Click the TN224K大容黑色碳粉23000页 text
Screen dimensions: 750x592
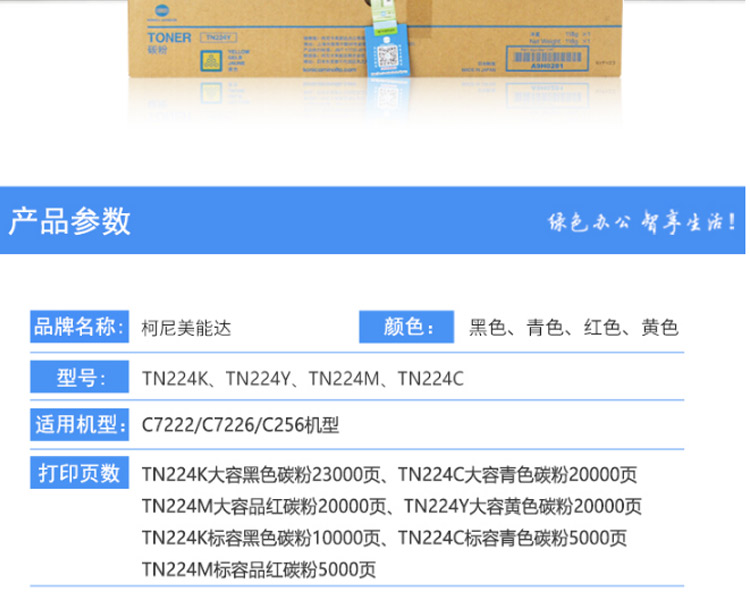pyautogui.click(x=263, y=473)
